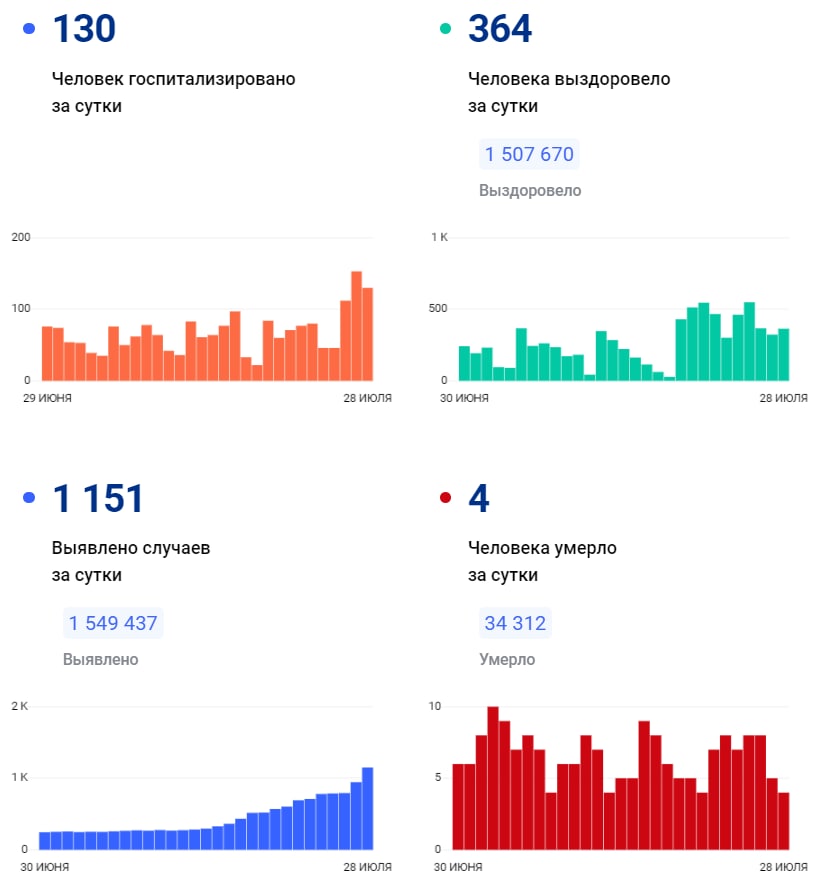Click the tallest red bar in deaths chart
830x895 pixels.
pos(493,778)
